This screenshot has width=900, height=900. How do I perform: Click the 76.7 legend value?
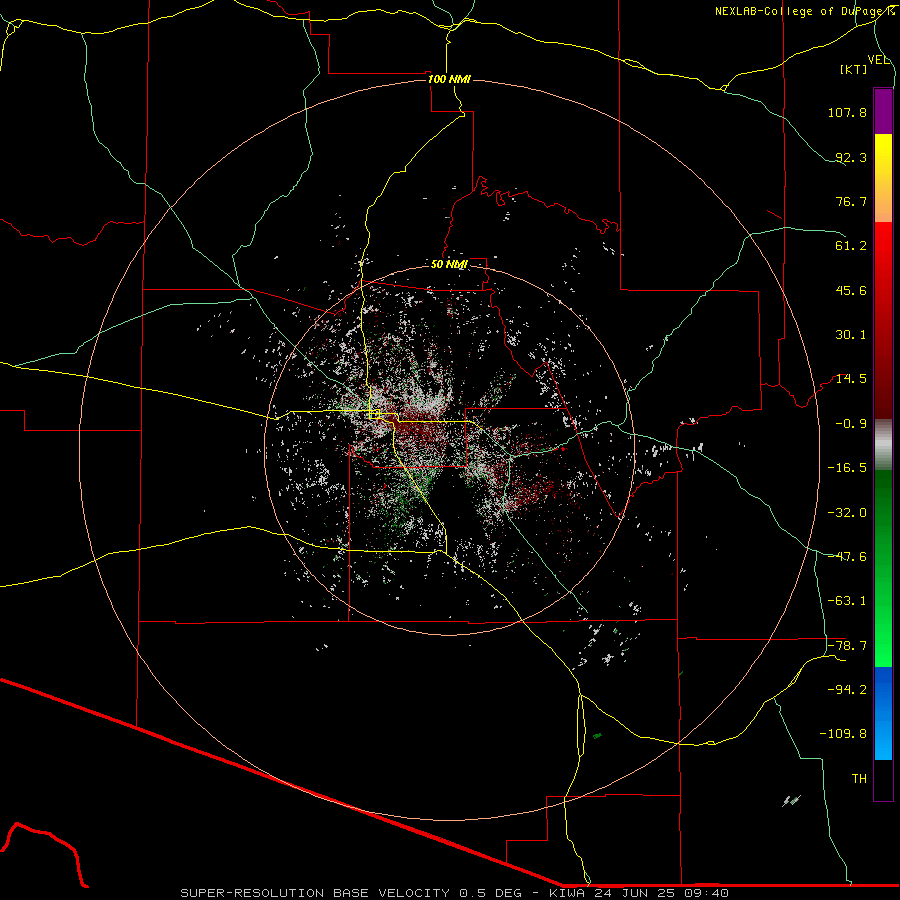[851, 201]
